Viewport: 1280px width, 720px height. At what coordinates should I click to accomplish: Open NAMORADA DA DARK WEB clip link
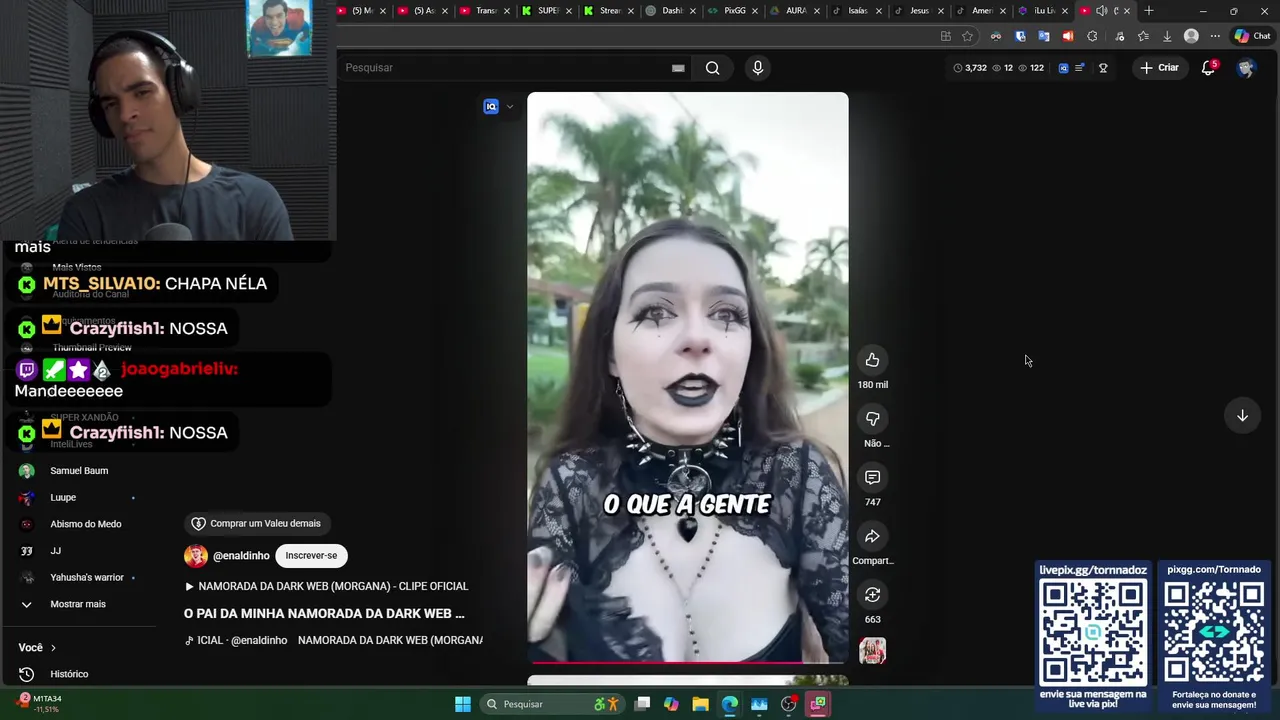(x=326, y=587)
